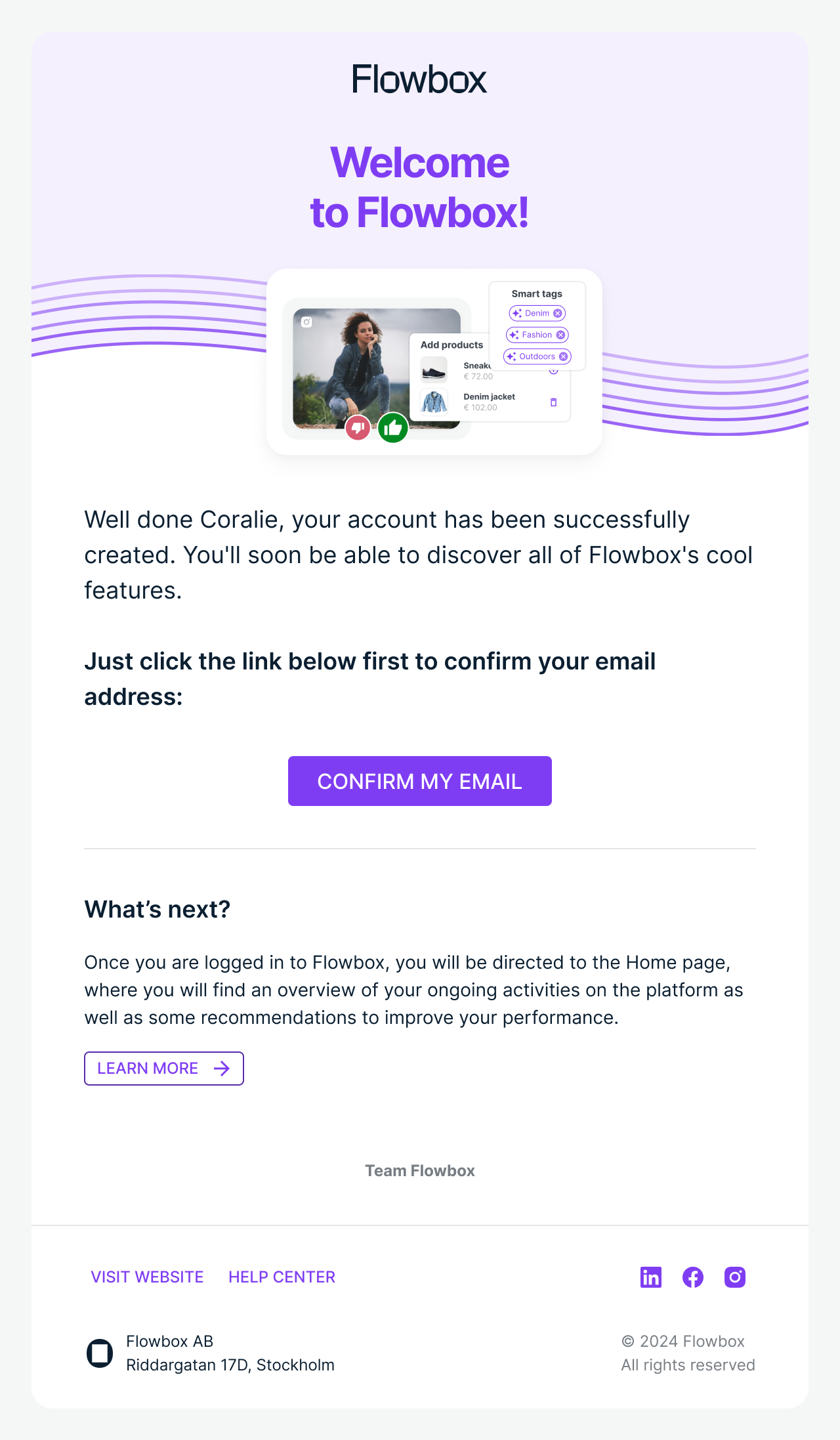The image size is (840, 1440).
Task: Open the Facebook social icon
Action: coord(692,1277)
